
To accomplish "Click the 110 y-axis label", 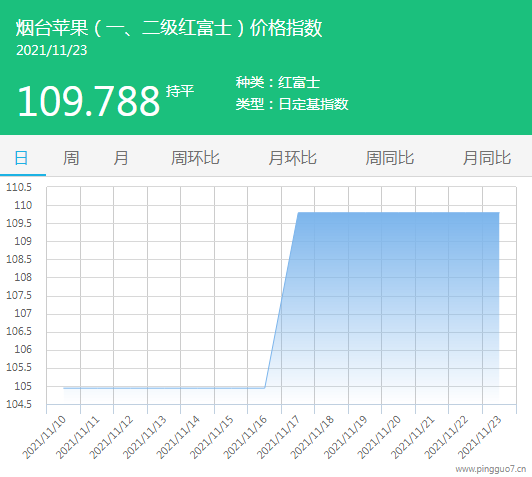I will point(23,205).
